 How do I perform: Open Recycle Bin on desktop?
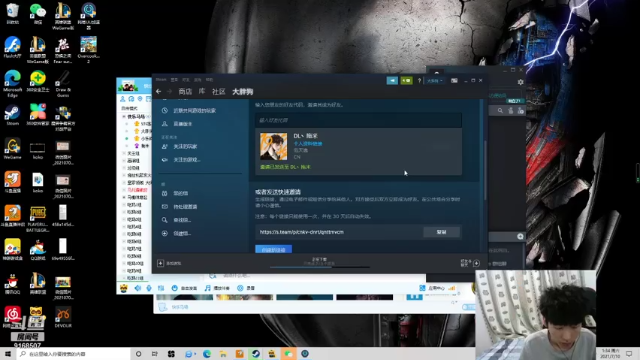[13, 13]
